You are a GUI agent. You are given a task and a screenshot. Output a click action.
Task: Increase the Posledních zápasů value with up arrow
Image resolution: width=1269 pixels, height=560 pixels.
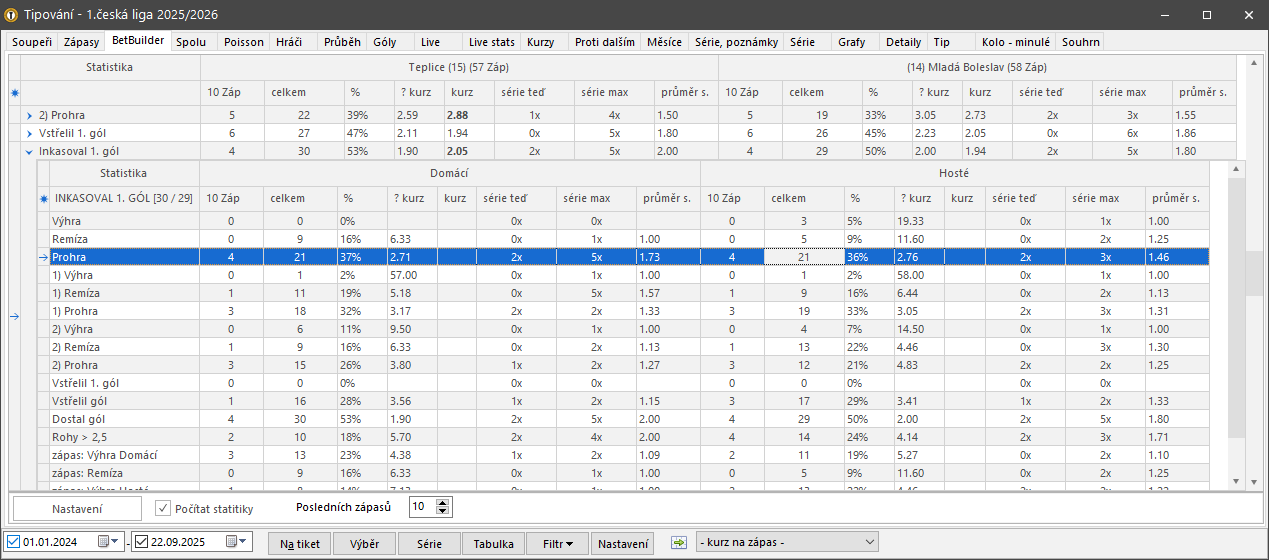[x=444, y=502]
